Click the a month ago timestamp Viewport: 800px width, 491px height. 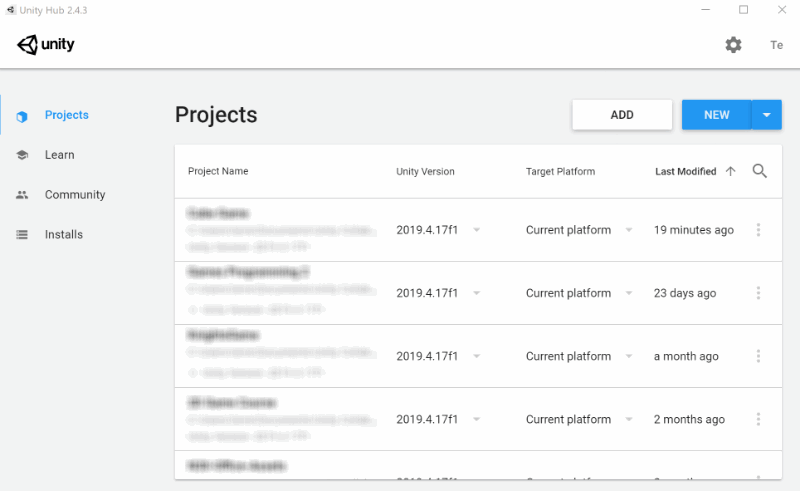pos(686,356)
